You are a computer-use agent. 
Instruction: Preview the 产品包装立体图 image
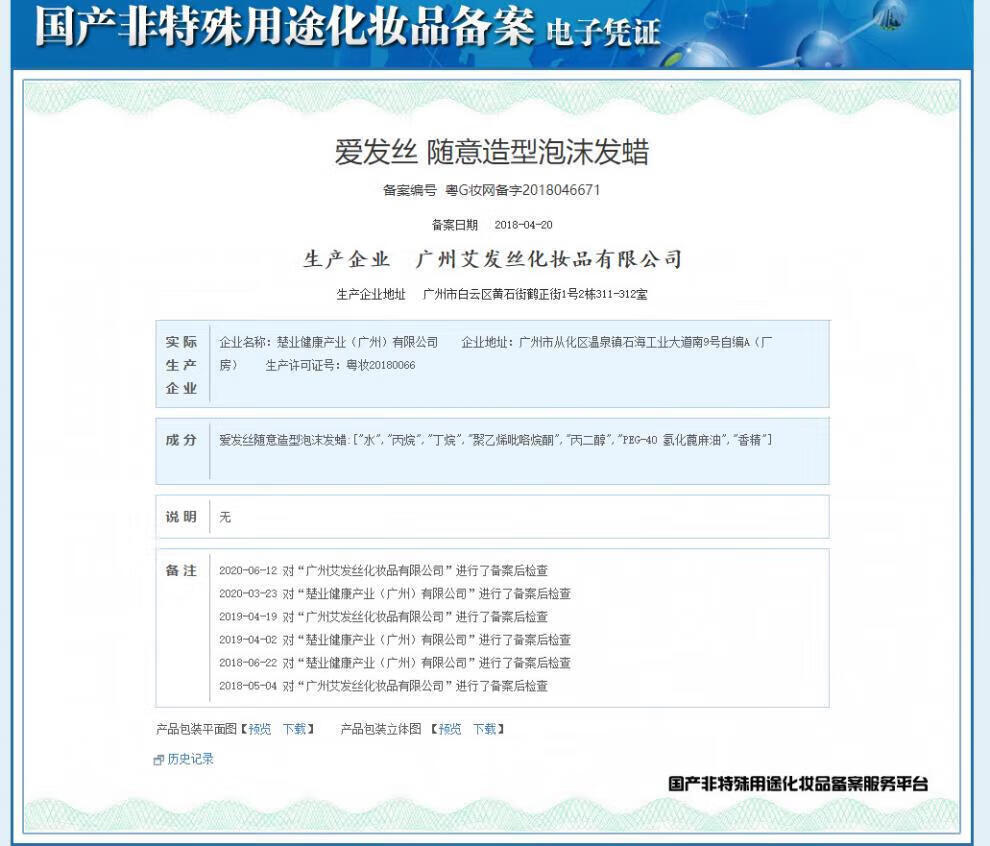point(450,729)
